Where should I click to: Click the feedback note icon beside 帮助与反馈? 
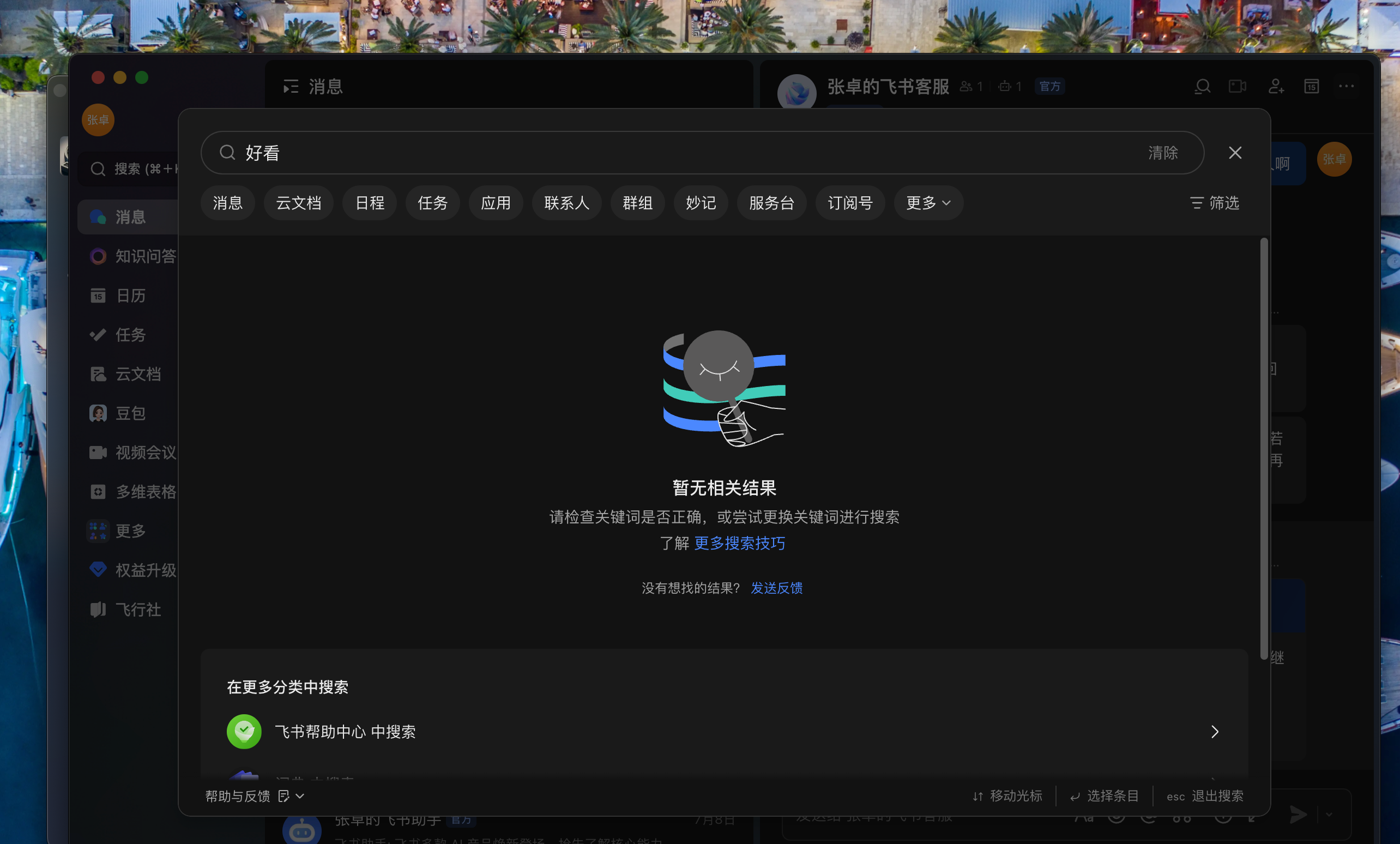283,796
